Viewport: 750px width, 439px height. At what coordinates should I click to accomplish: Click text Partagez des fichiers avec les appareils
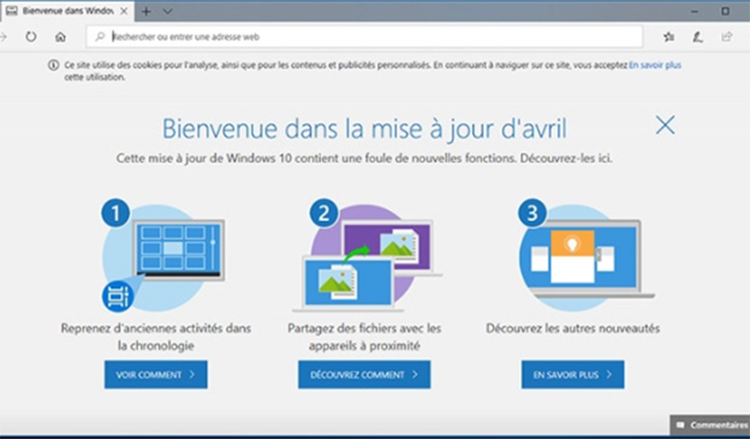[x=364, y=337]
